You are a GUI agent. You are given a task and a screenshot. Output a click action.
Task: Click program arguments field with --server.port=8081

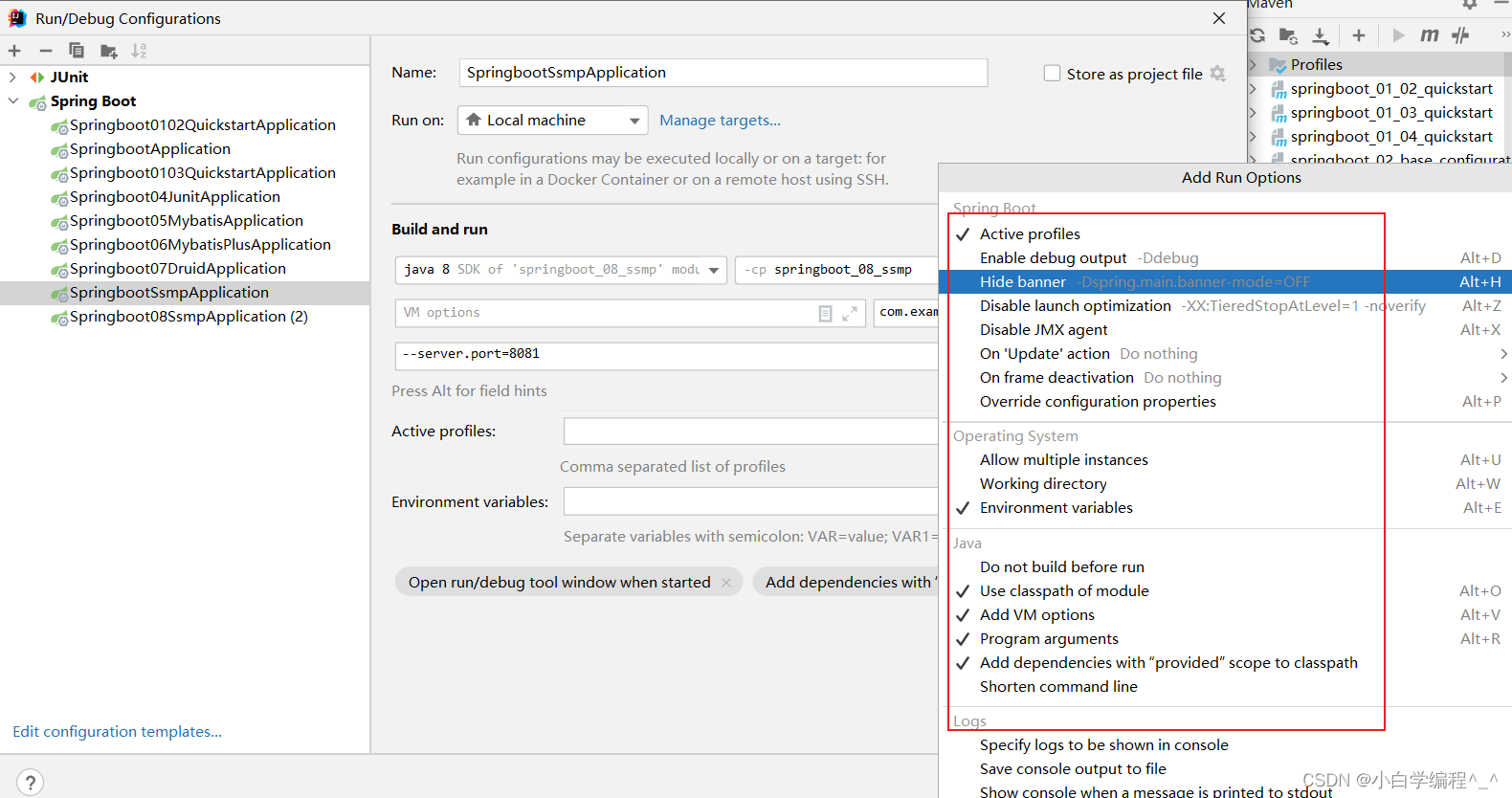coord(667,355)
